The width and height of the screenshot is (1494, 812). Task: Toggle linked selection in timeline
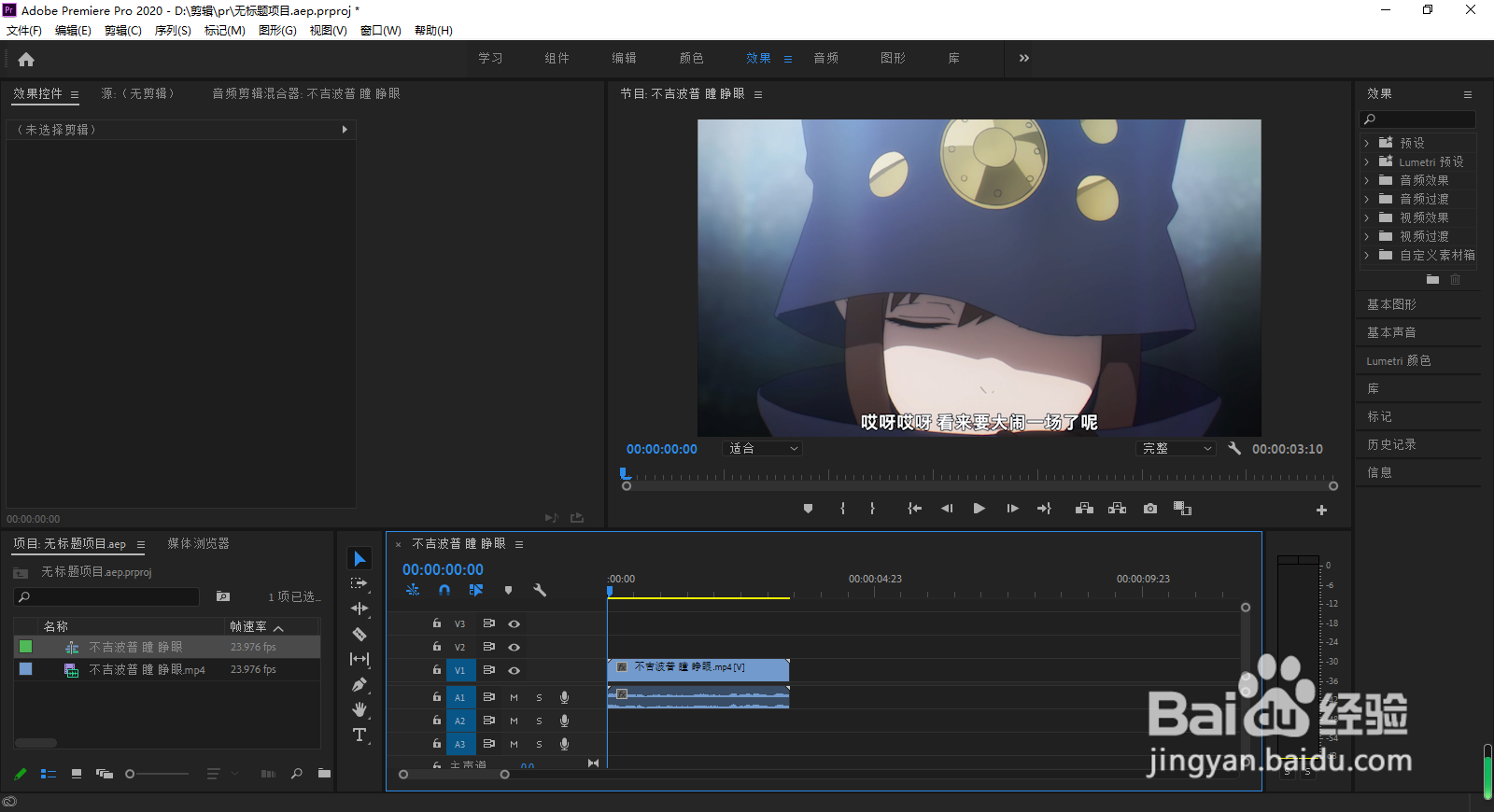click(476, 590)
